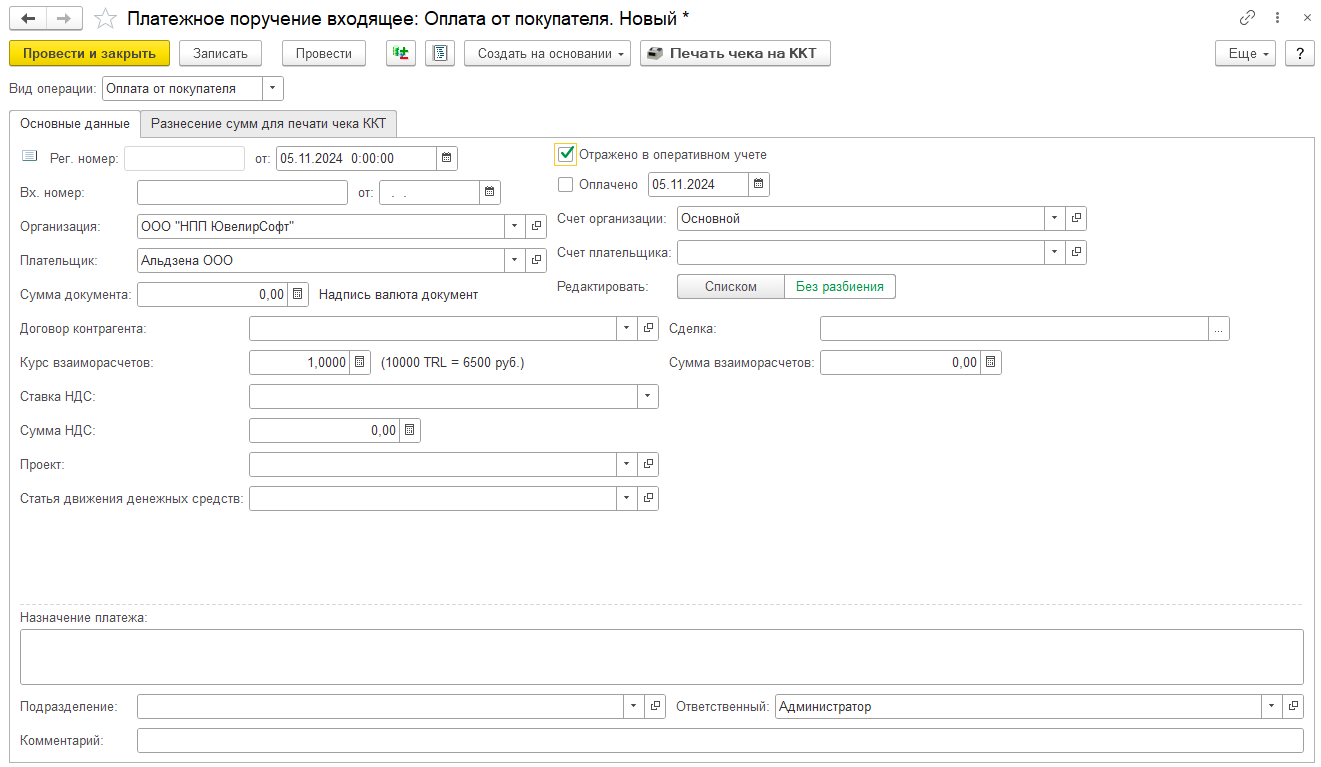Screen dimensions: 1321x767
Task: Choose Сделка with ellipsis button
Action: (1219, 328)
